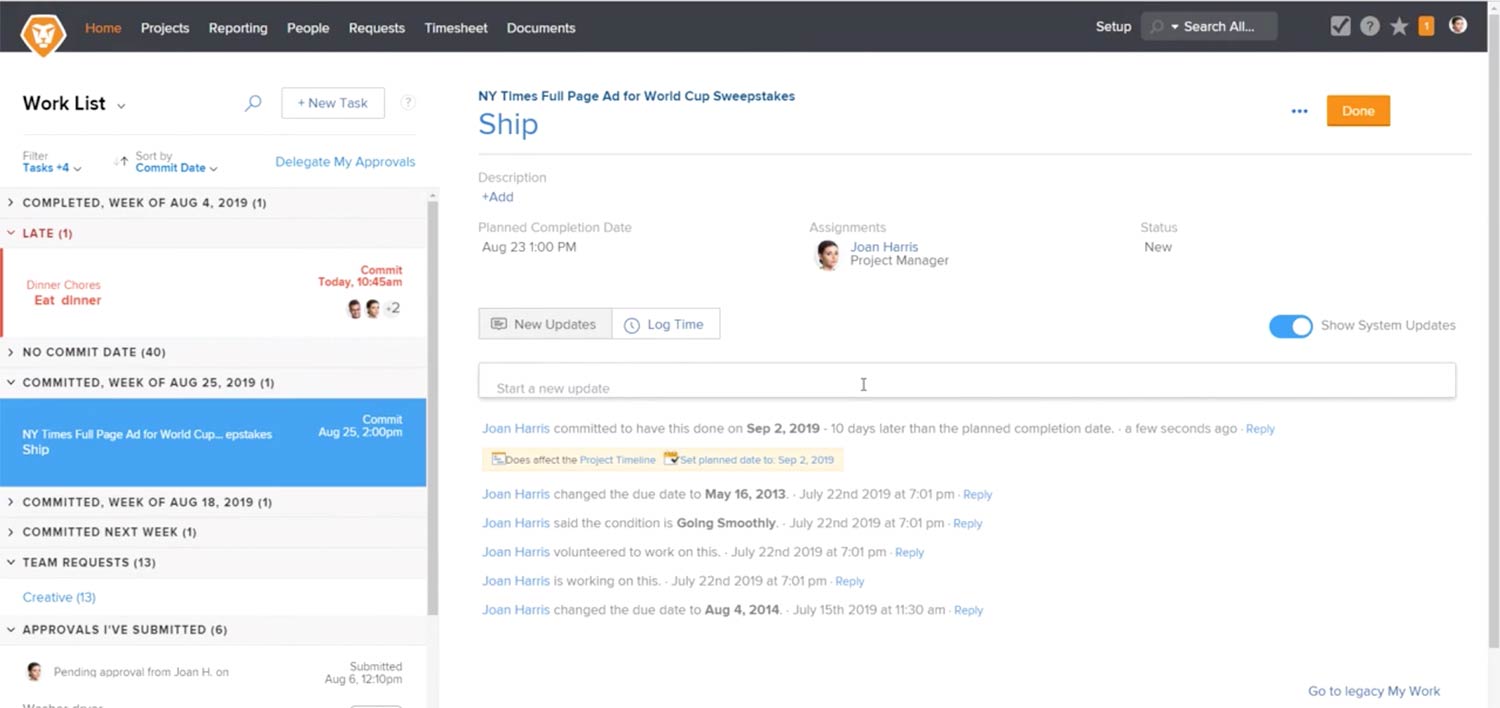Viewport: 1500px width, 708px height.
Task: Reply to volunteered to work on this update
Action: click(909, 553)
